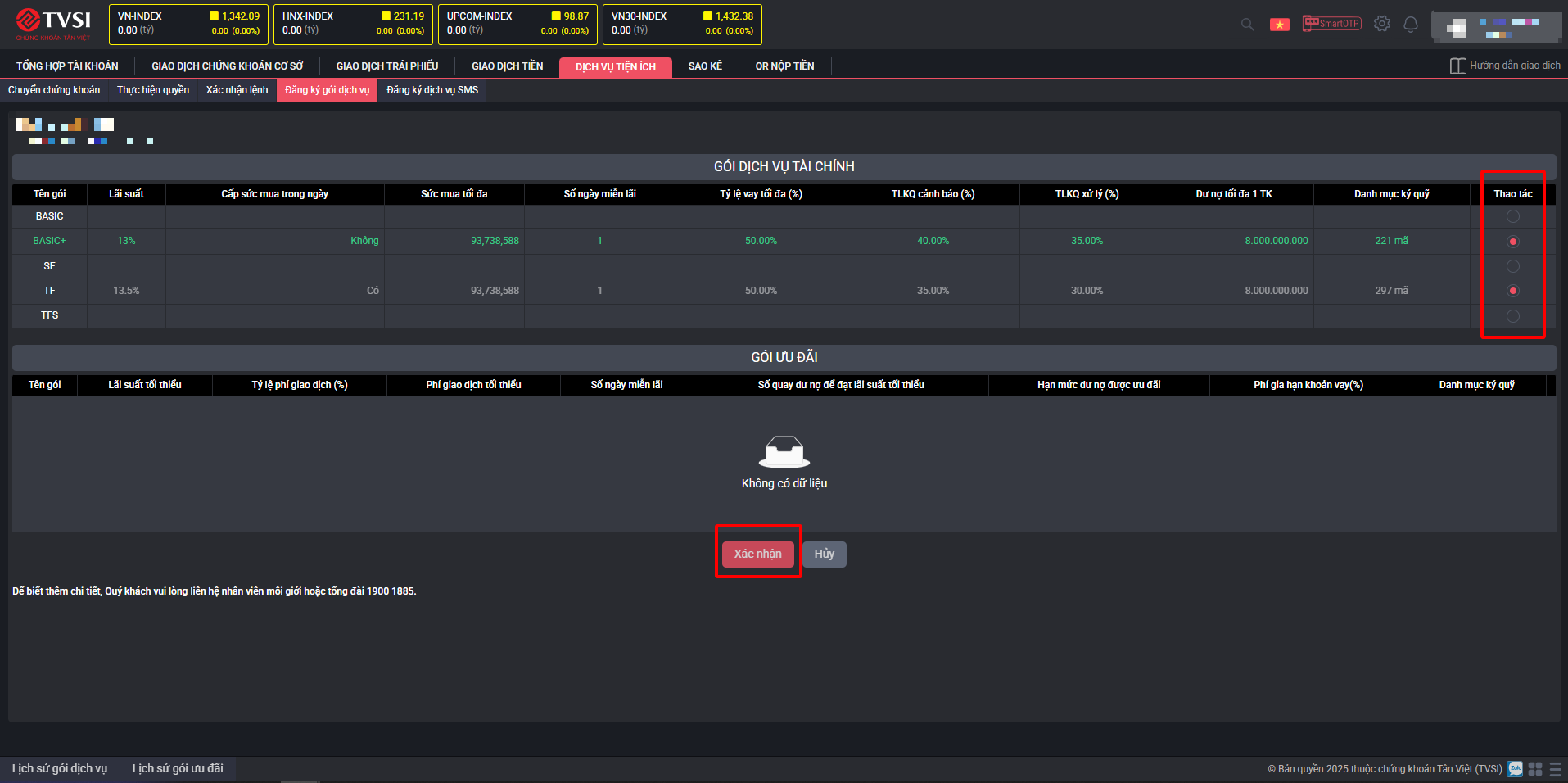This screenshot has width=1568, height=783.
Task: Open Hướng dẫn giao dịch guide link
Action: pyautogui.click(x=1505, y=66)
